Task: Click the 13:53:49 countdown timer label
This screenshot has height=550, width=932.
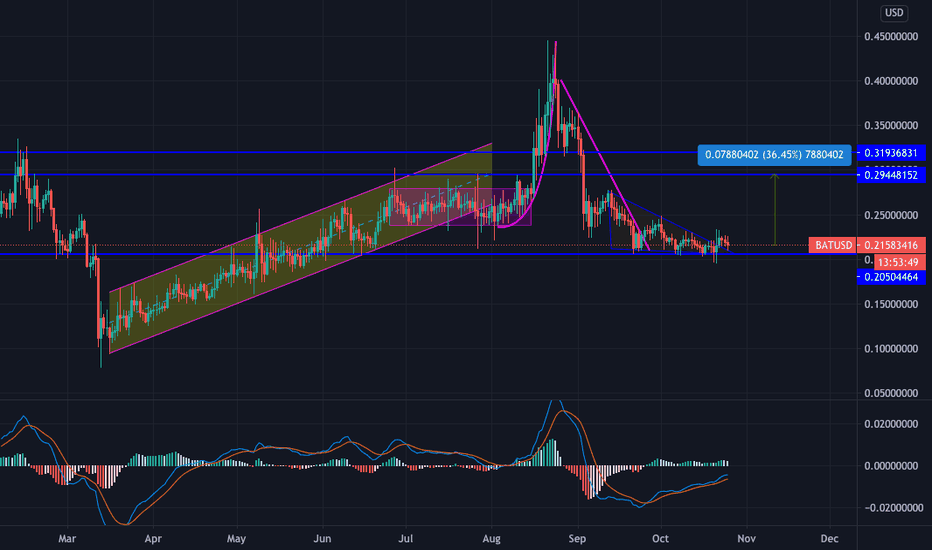Action: pyautogui.click(x=898, y=262)
